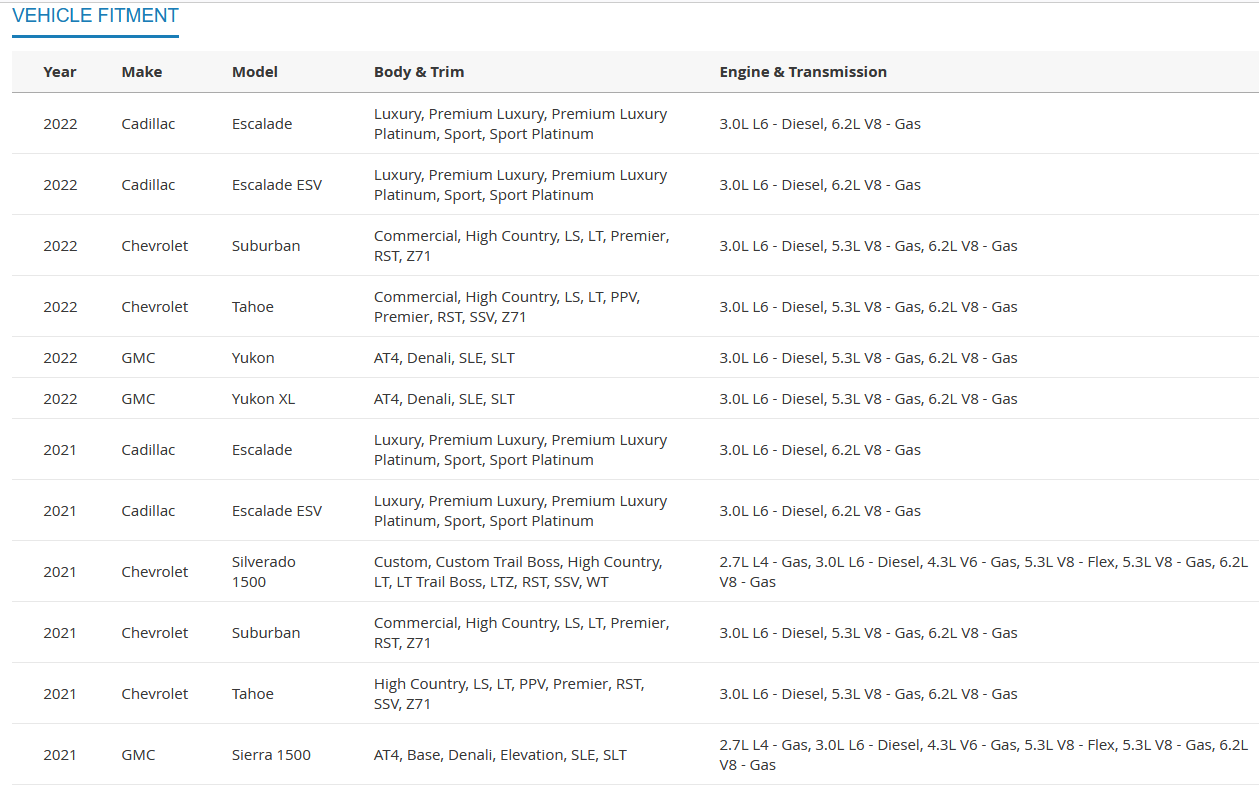This screenshot has width=1259, height=786.
Task: Click the Body & Trim column header
Action: [419, 72]
